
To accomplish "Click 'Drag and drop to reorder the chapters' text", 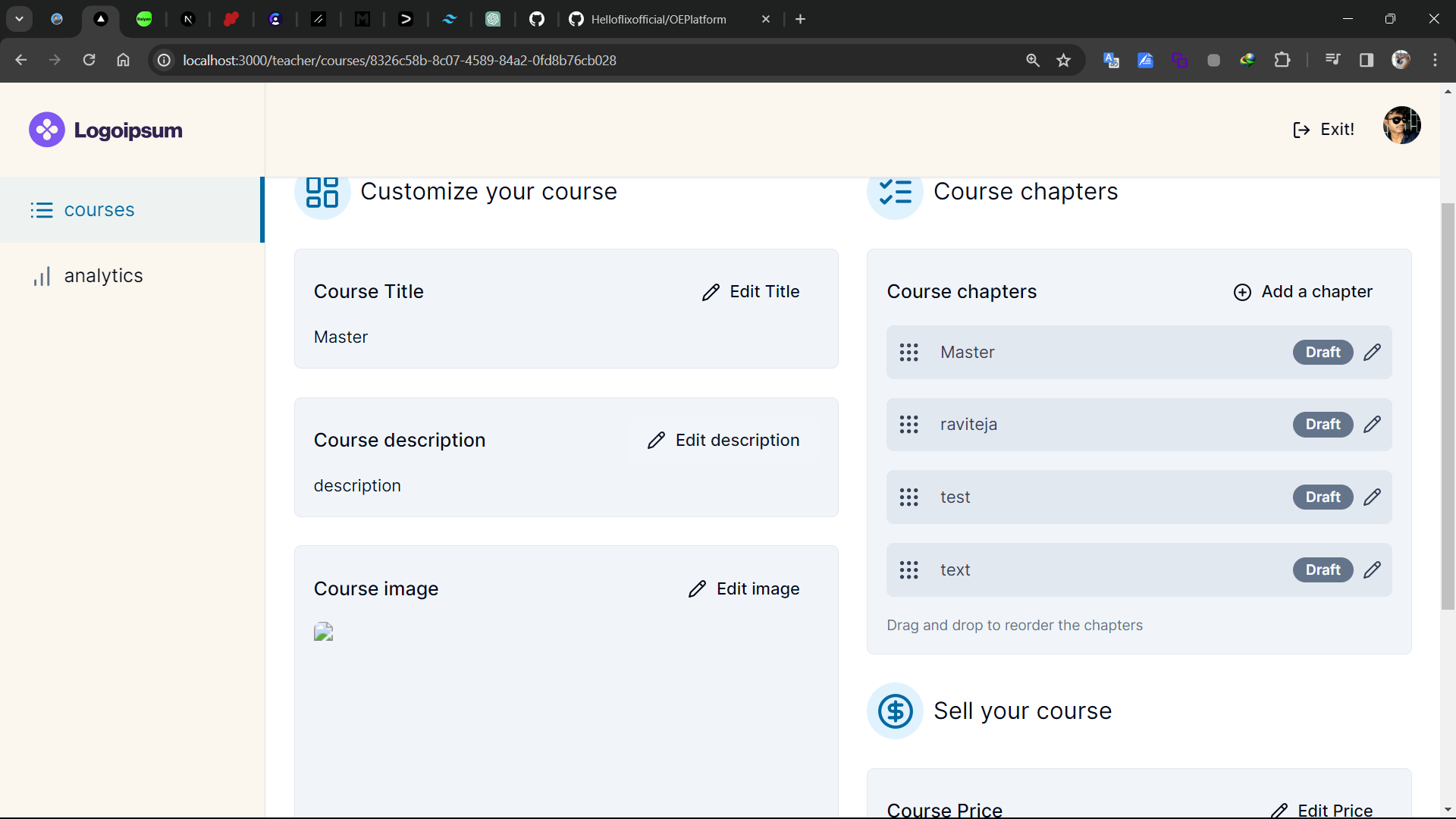I will 1015,626.
